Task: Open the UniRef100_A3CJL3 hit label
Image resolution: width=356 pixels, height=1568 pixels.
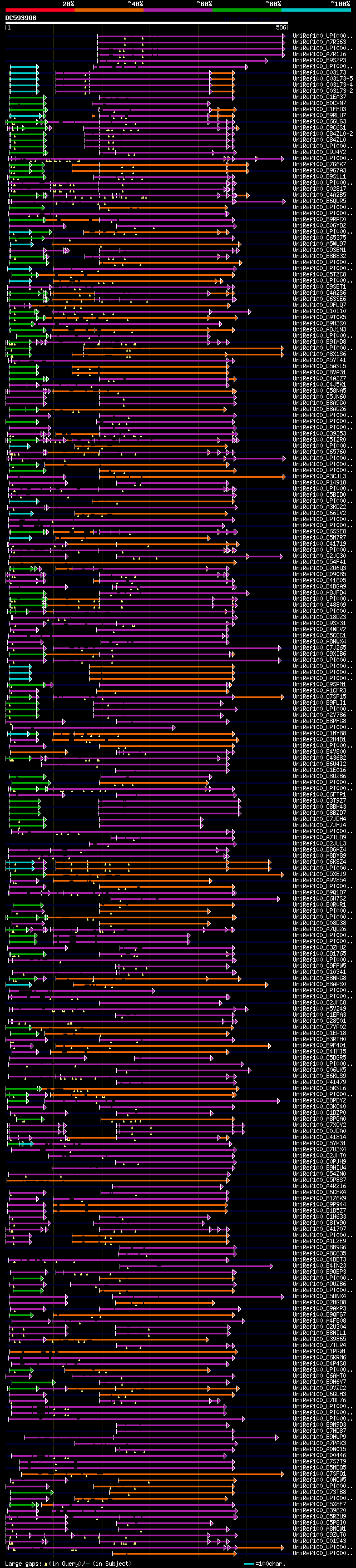Action: [x=319, y=476]
